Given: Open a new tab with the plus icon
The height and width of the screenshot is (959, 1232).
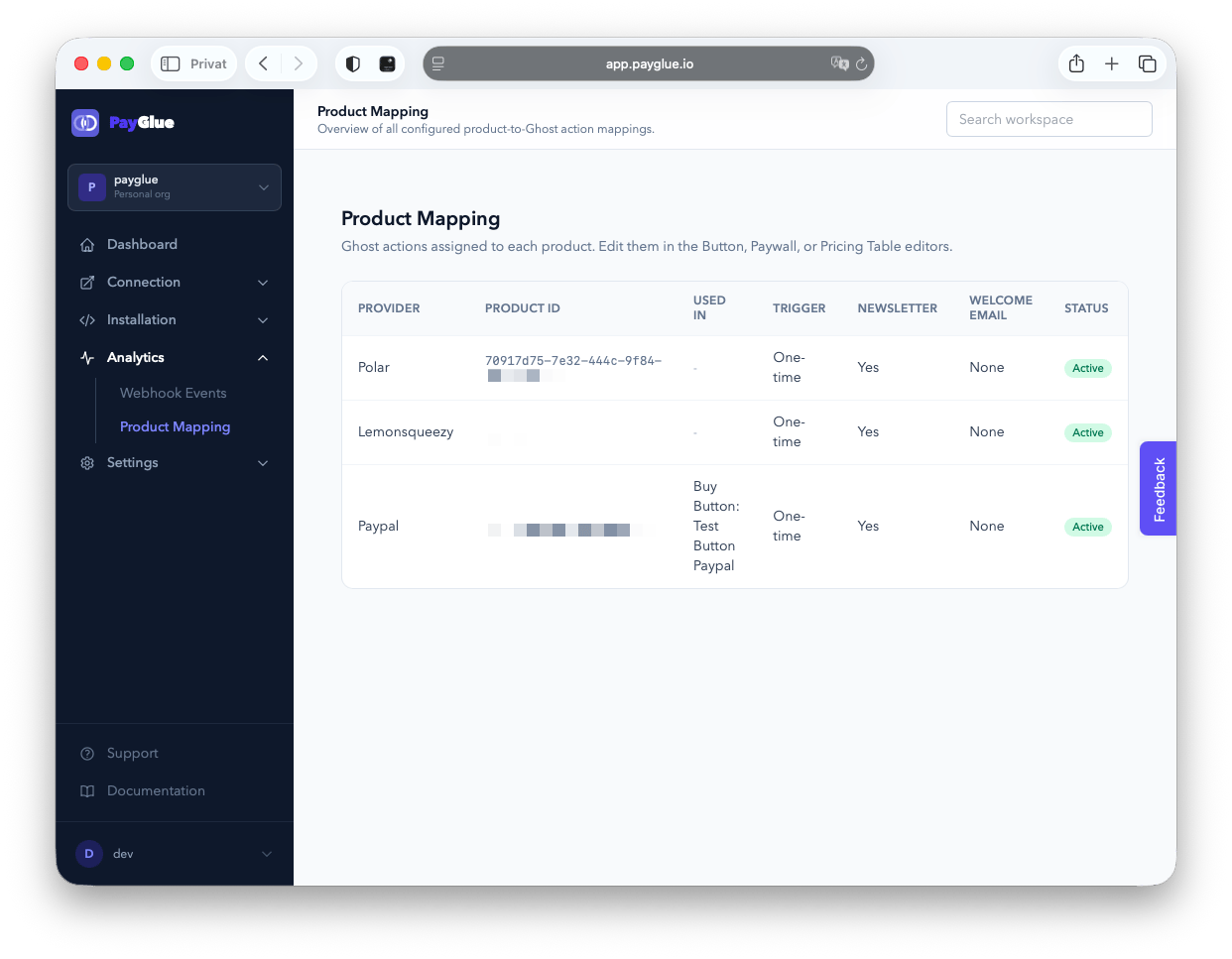Looking at the screenshot, I should 1112,63.
